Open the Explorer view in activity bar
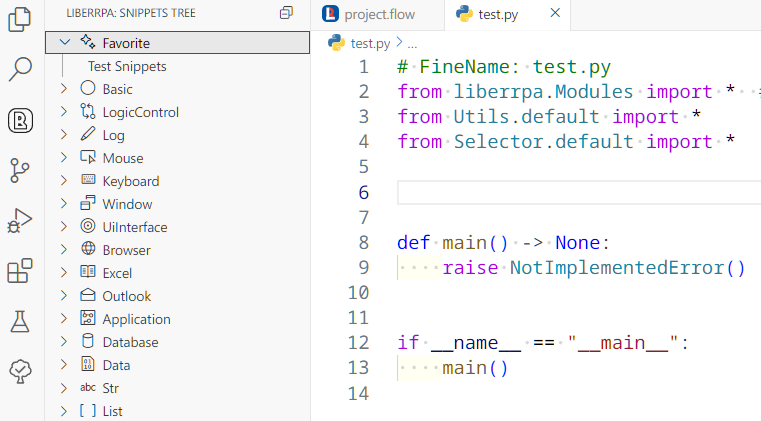The image size is (761, 421). click(20, 19)
